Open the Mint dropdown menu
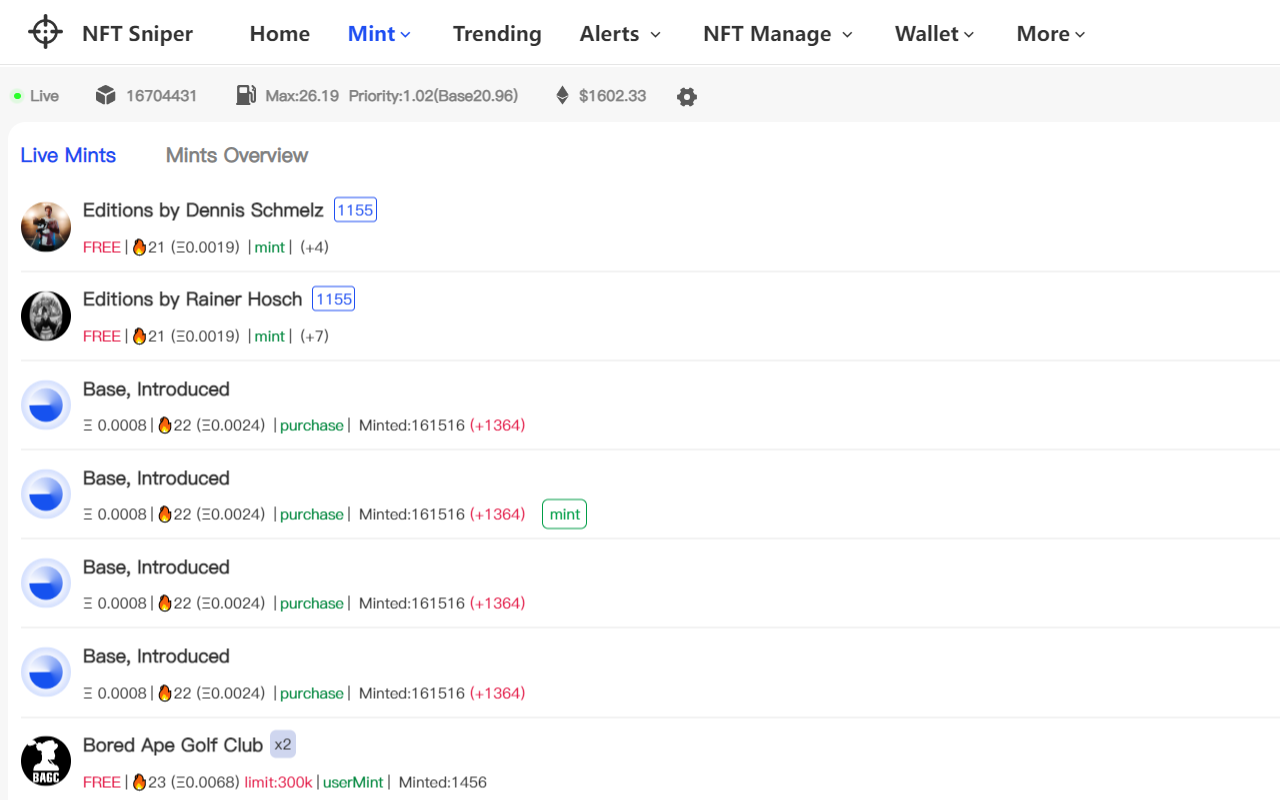The image size is (1280, 800). pos(379,33)
